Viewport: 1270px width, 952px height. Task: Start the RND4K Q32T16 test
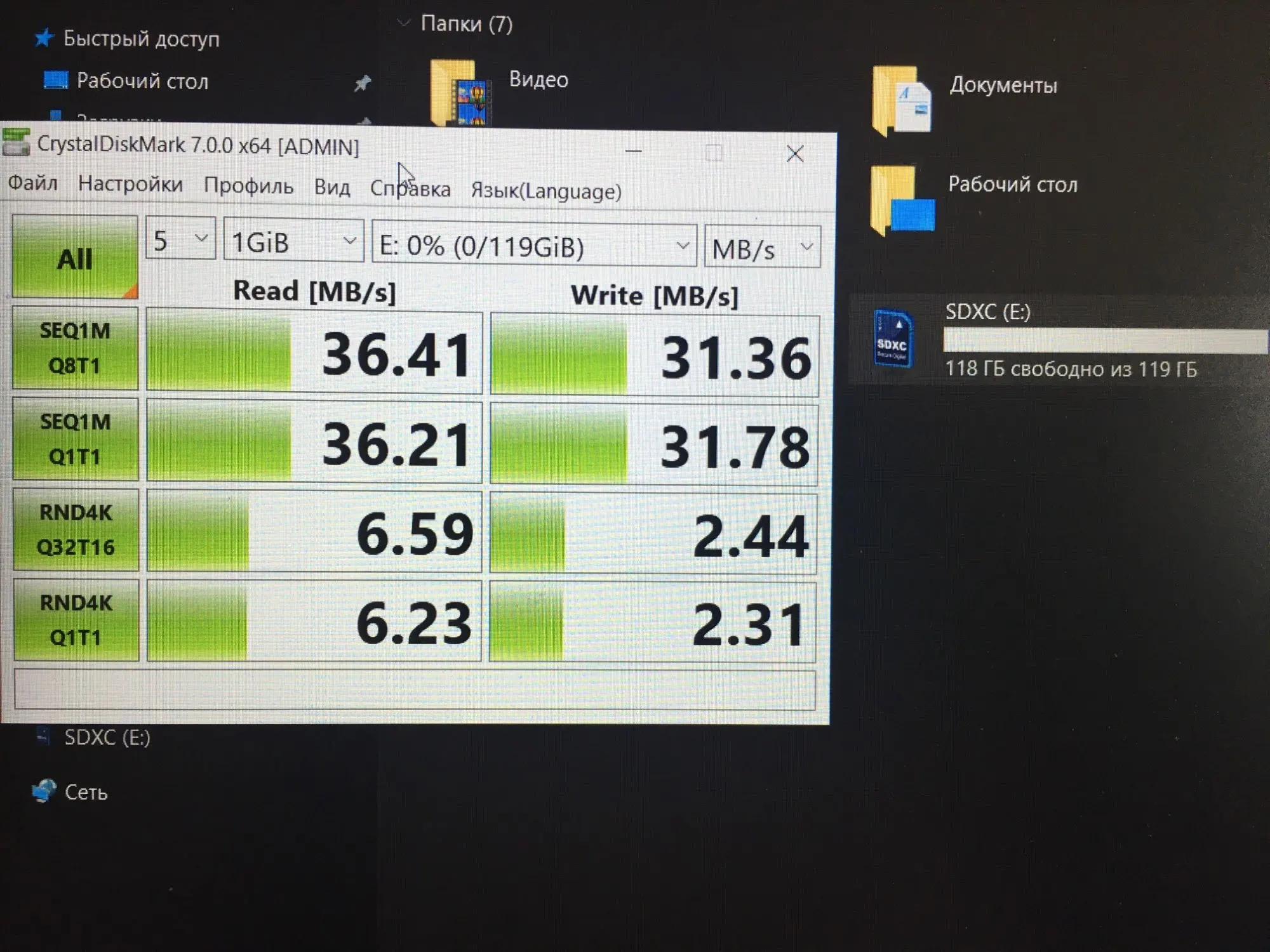76,529
